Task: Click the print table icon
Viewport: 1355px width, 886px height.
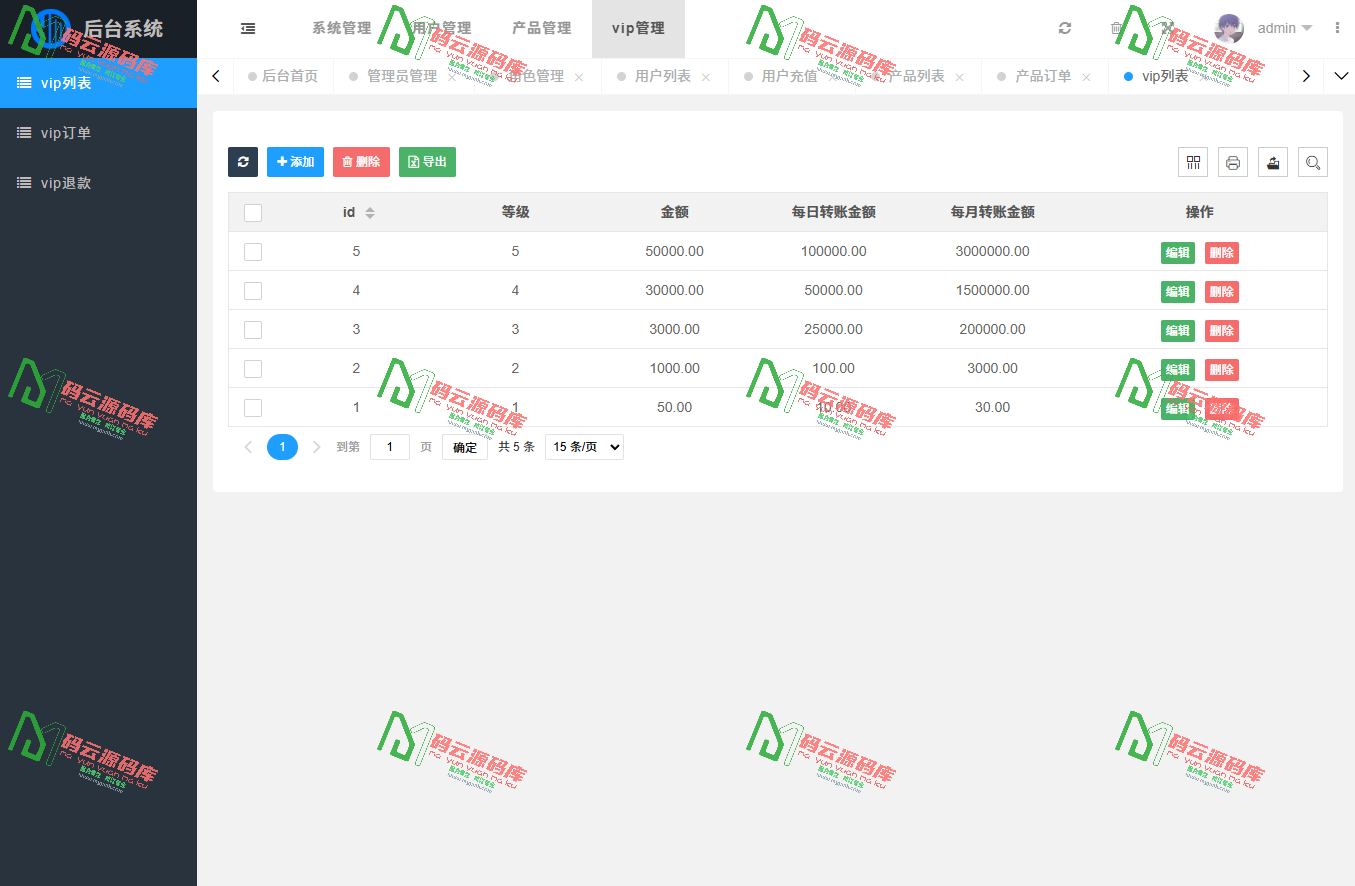Action: click(x=1232, y=161)
